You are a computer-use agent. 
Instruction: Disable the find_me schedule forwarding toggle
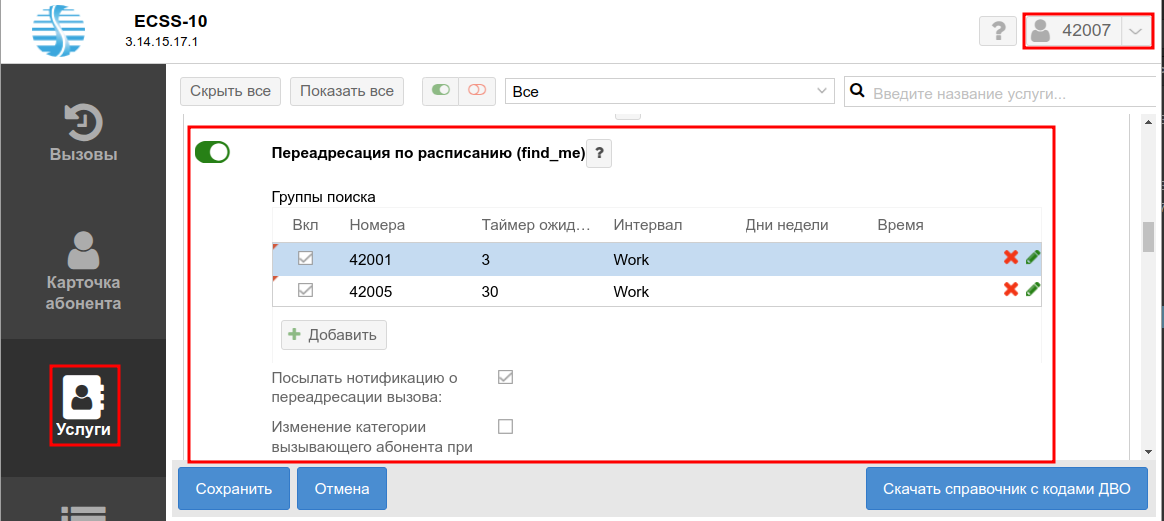212,152
